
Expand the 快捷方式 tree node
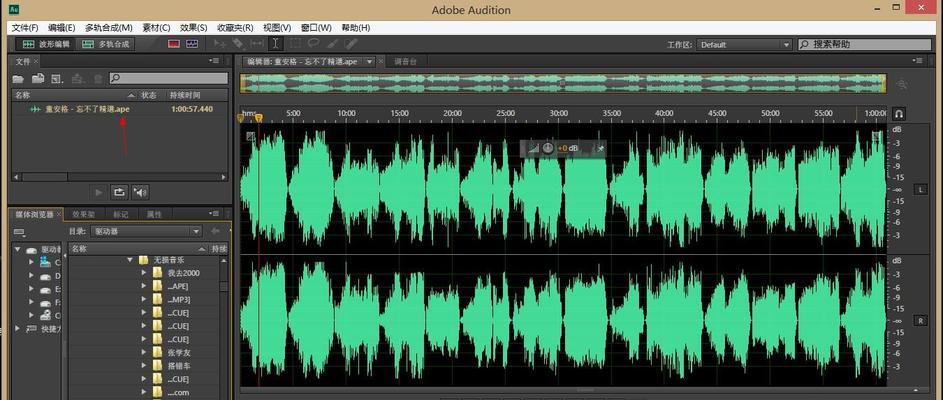point(17,328)
